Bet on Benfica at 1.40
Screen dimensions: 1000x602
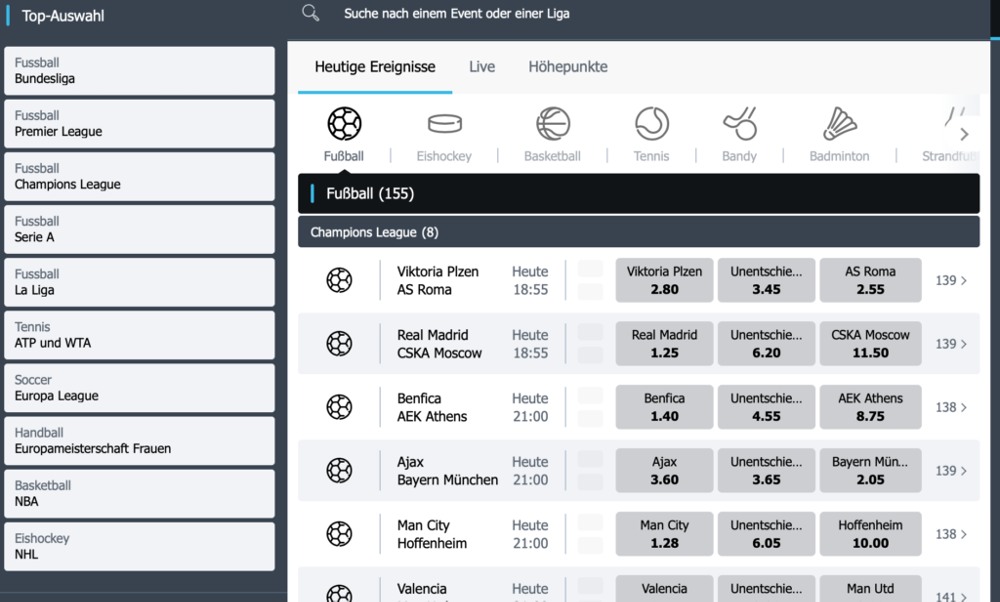[x=664, y=407]
